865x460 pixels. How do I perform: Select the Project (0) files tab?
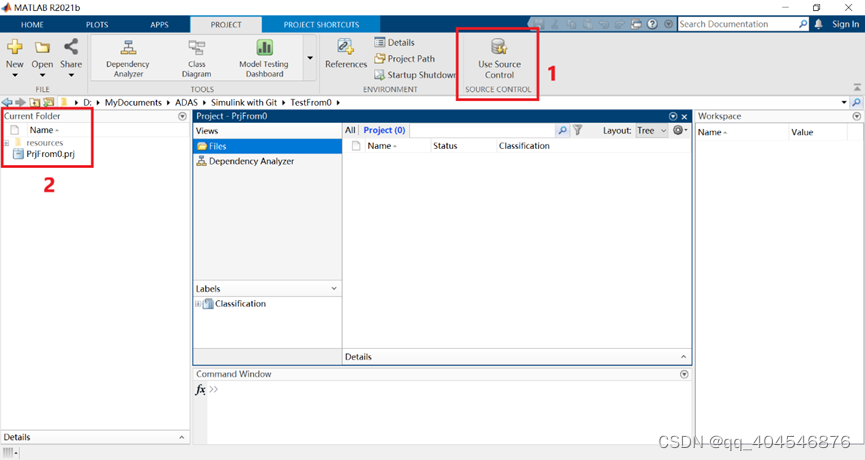(x=385, y=130)
